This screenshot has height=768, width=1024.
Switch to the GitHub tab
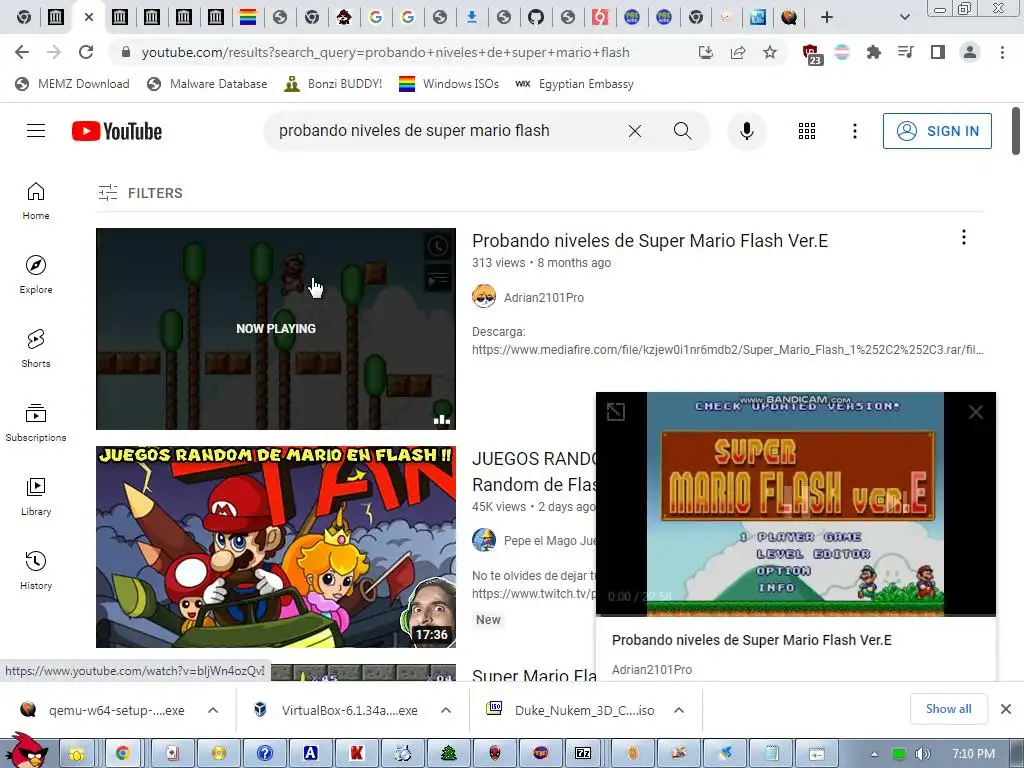(x=536, y=17)
